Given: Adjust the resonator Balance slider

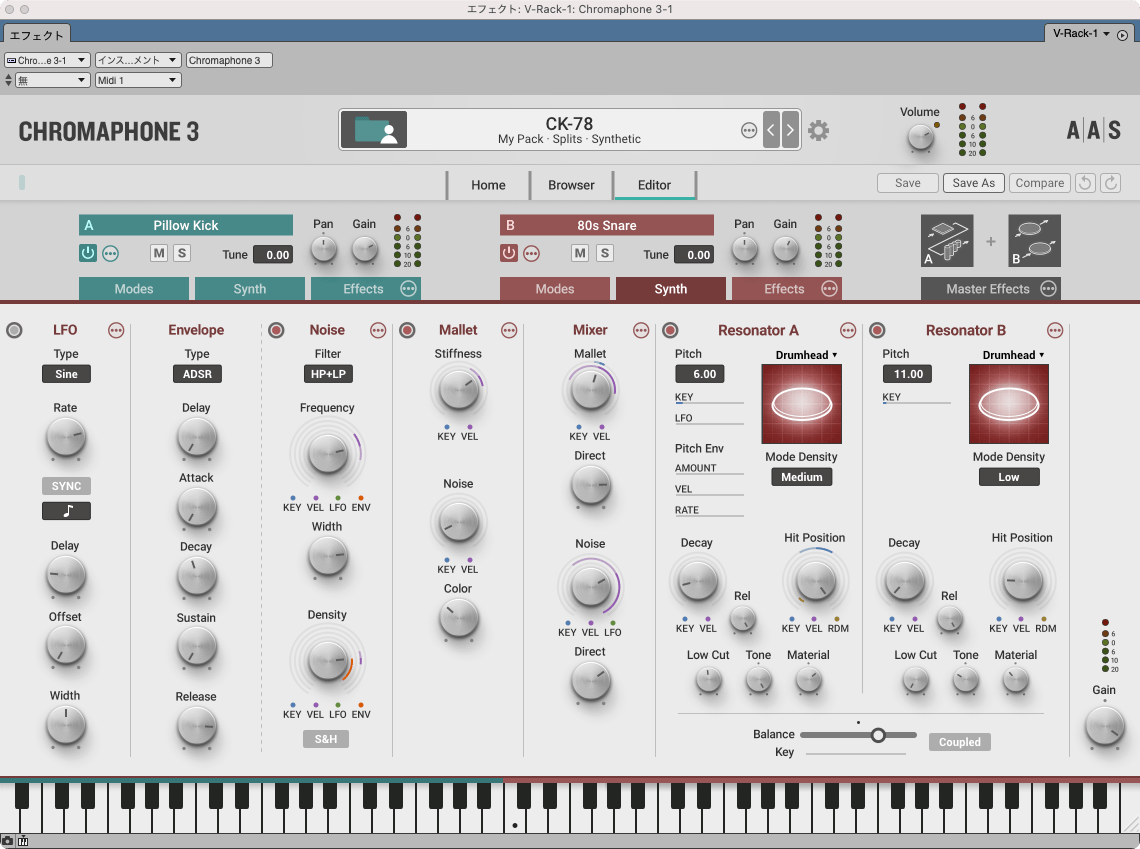Looking at the screenshot, I should point(877,735).
